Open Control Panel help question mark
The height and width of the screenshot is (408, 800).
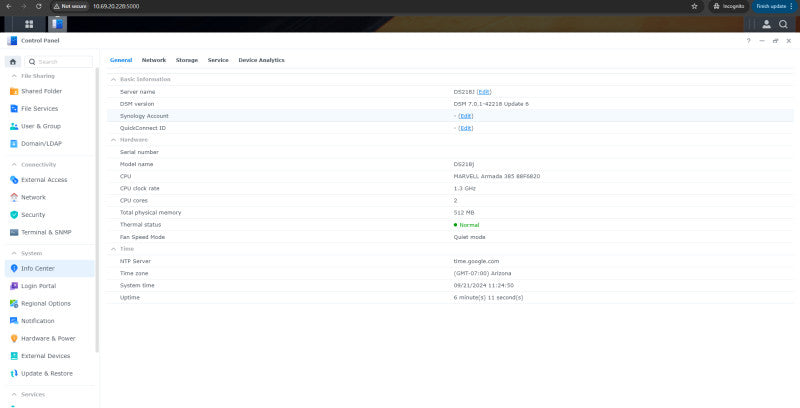click(748, 41)
